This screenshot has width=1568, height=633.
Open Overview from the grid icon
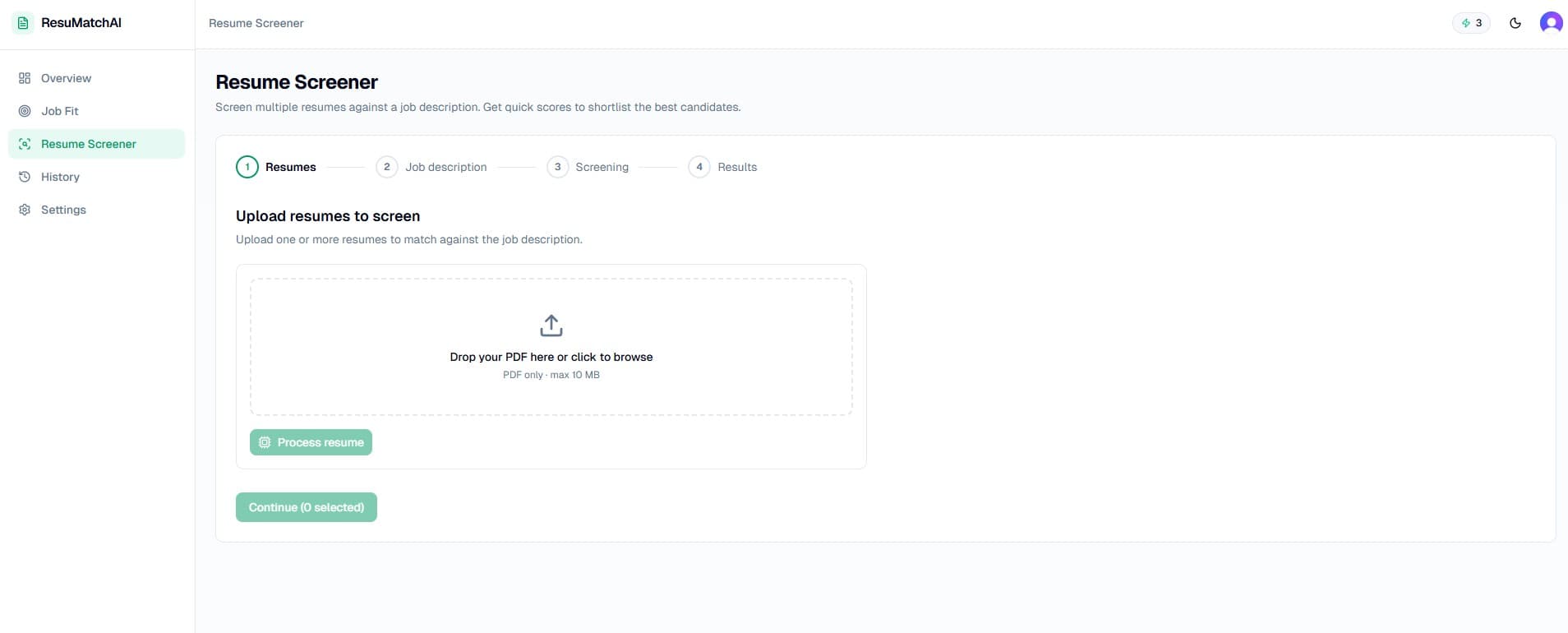click(x=25, y=78)
